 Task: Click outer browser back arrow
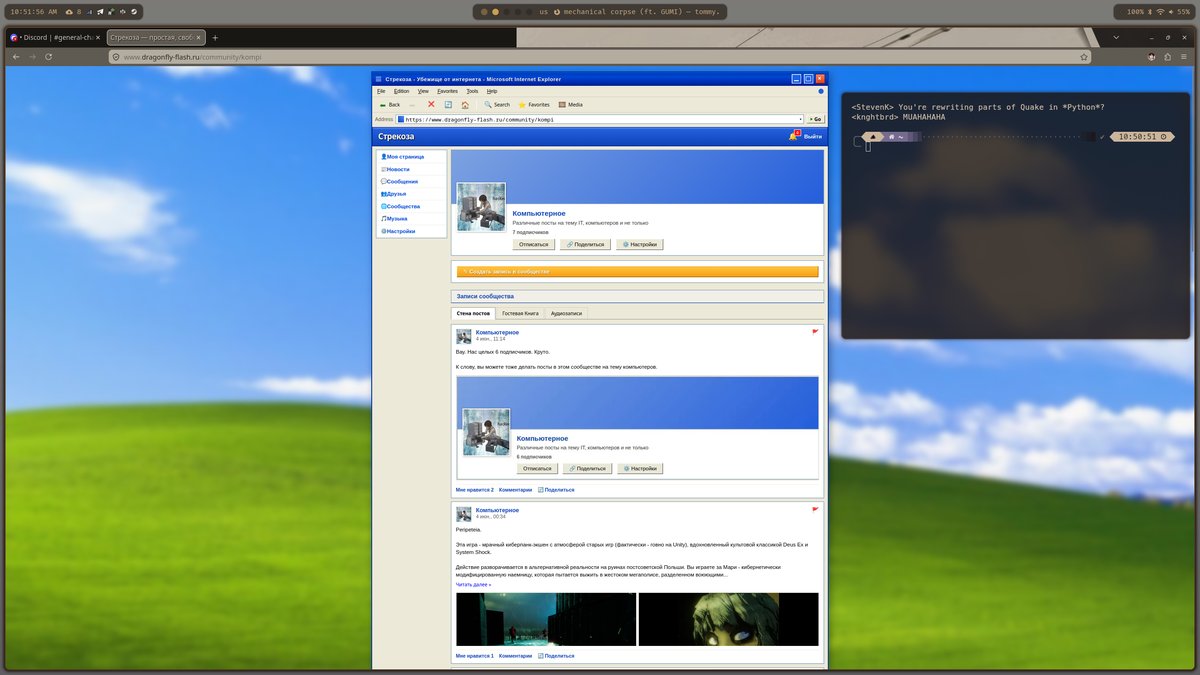click(x=16, y=57)
